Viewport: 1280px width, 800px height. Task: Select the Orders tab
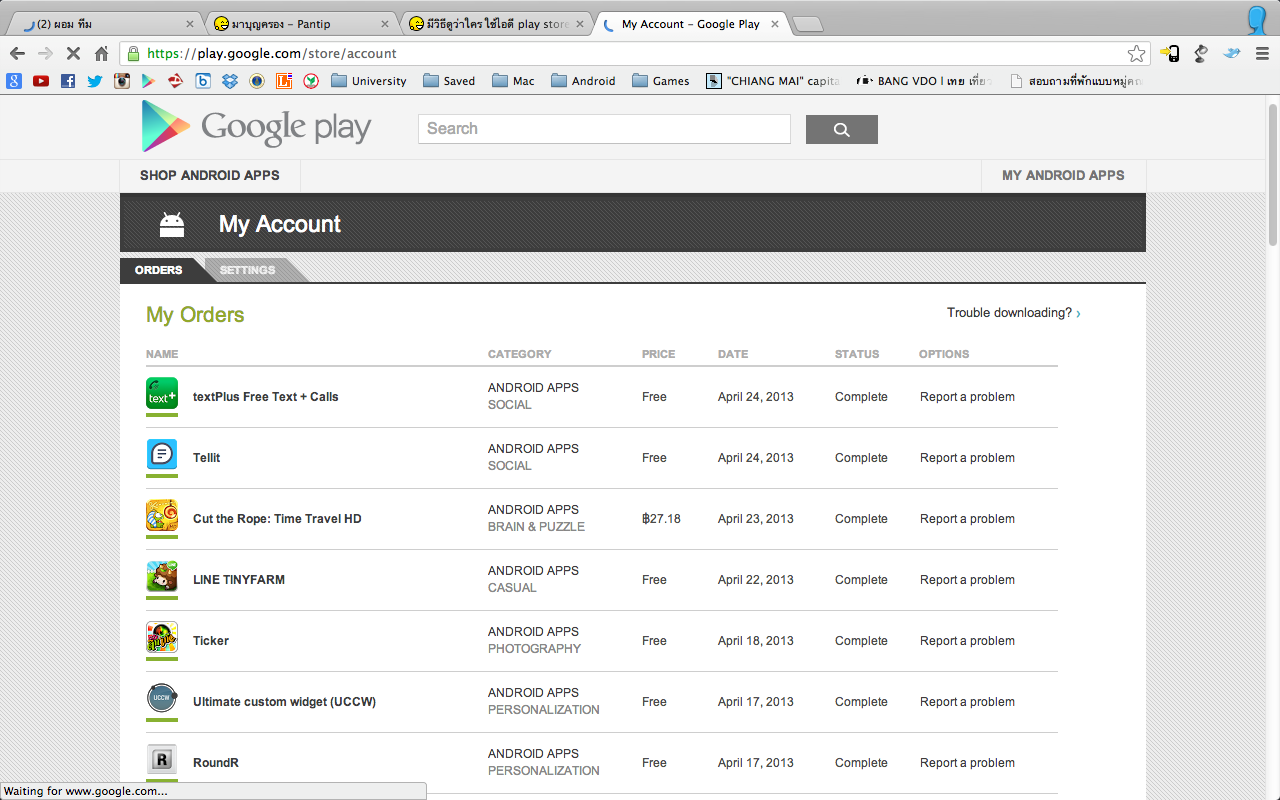[x=159, y=270]
